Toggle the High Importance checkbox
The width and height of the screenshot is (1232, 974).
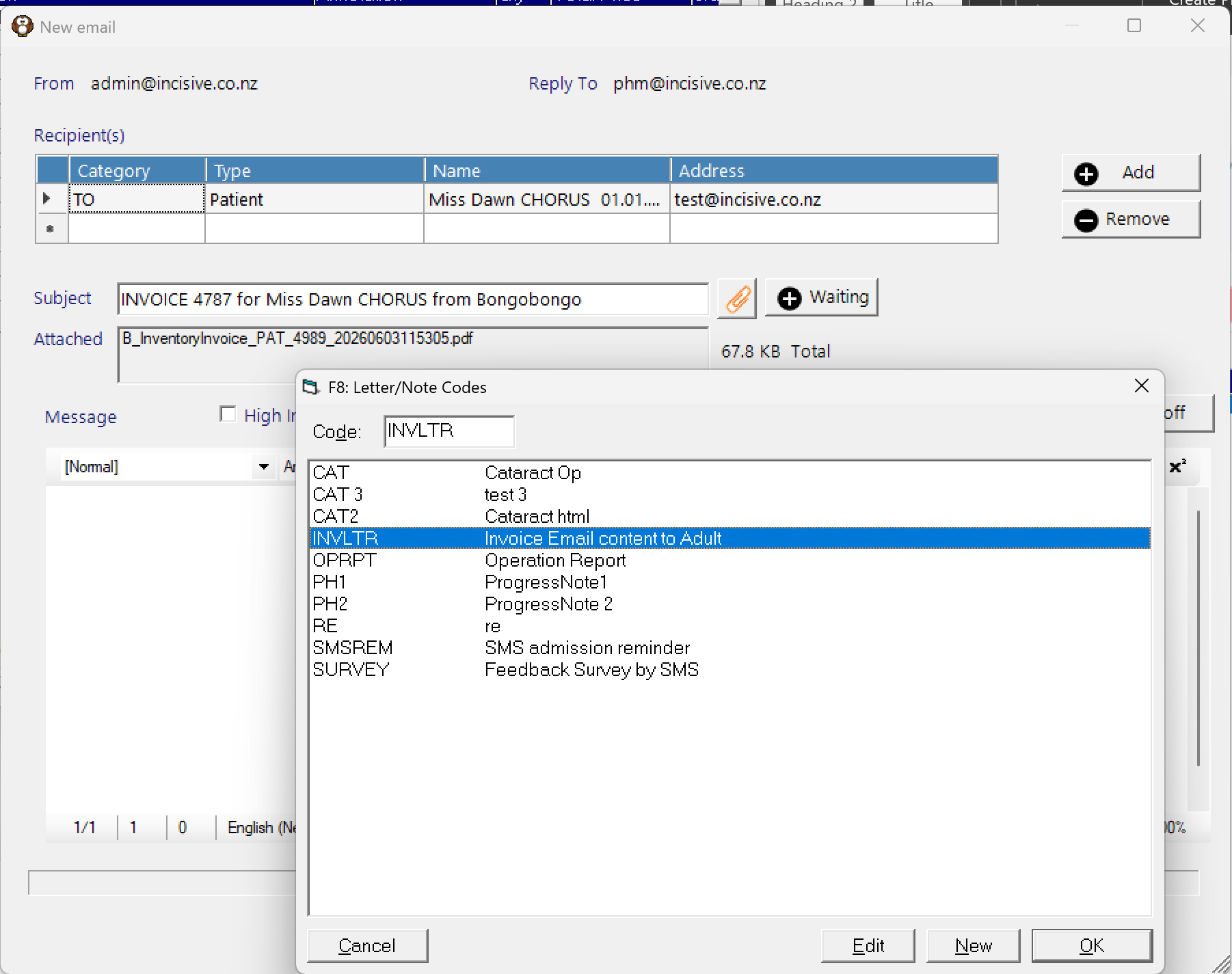(228, 414)
